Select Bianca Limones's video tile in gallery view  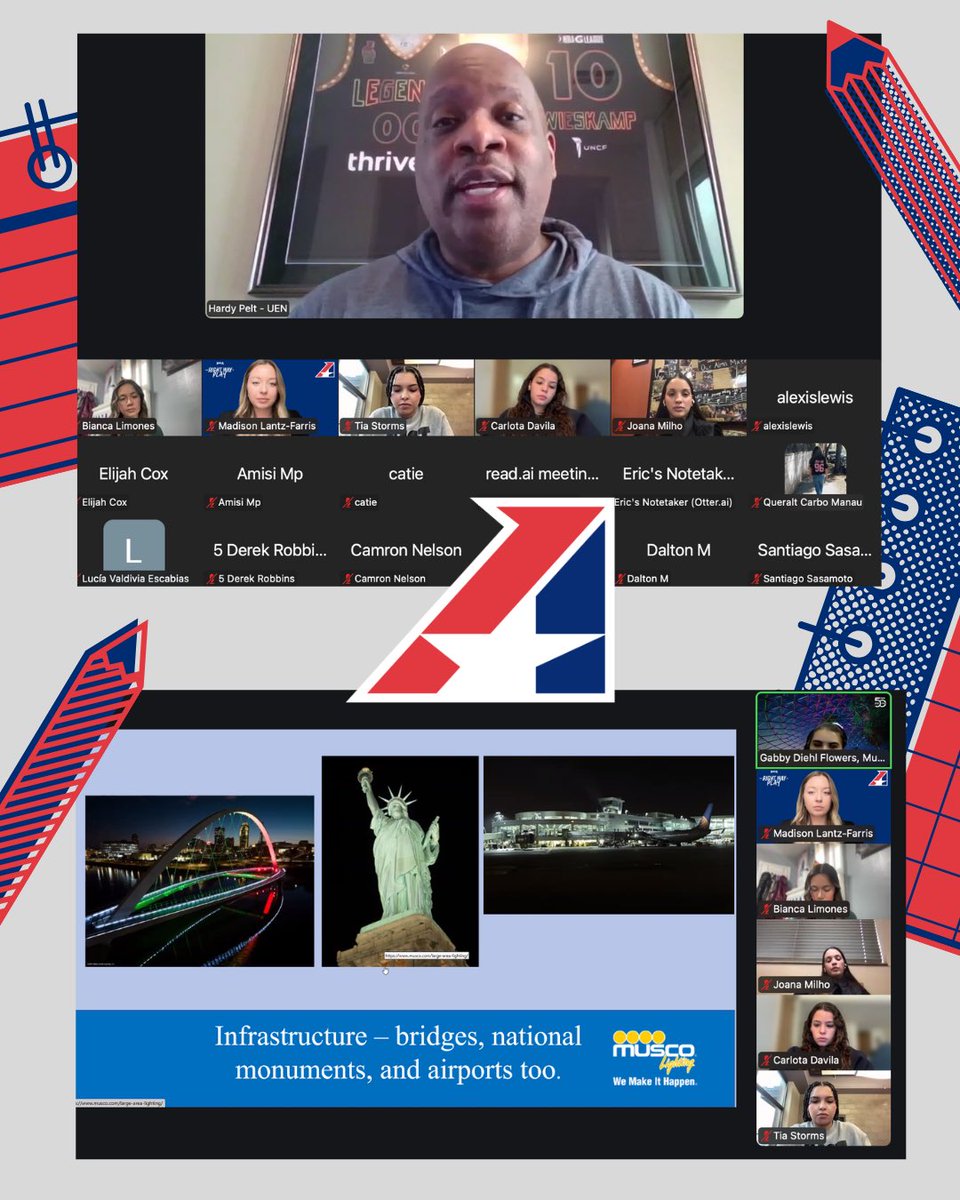pyautogui.click(x=138, y=398)
